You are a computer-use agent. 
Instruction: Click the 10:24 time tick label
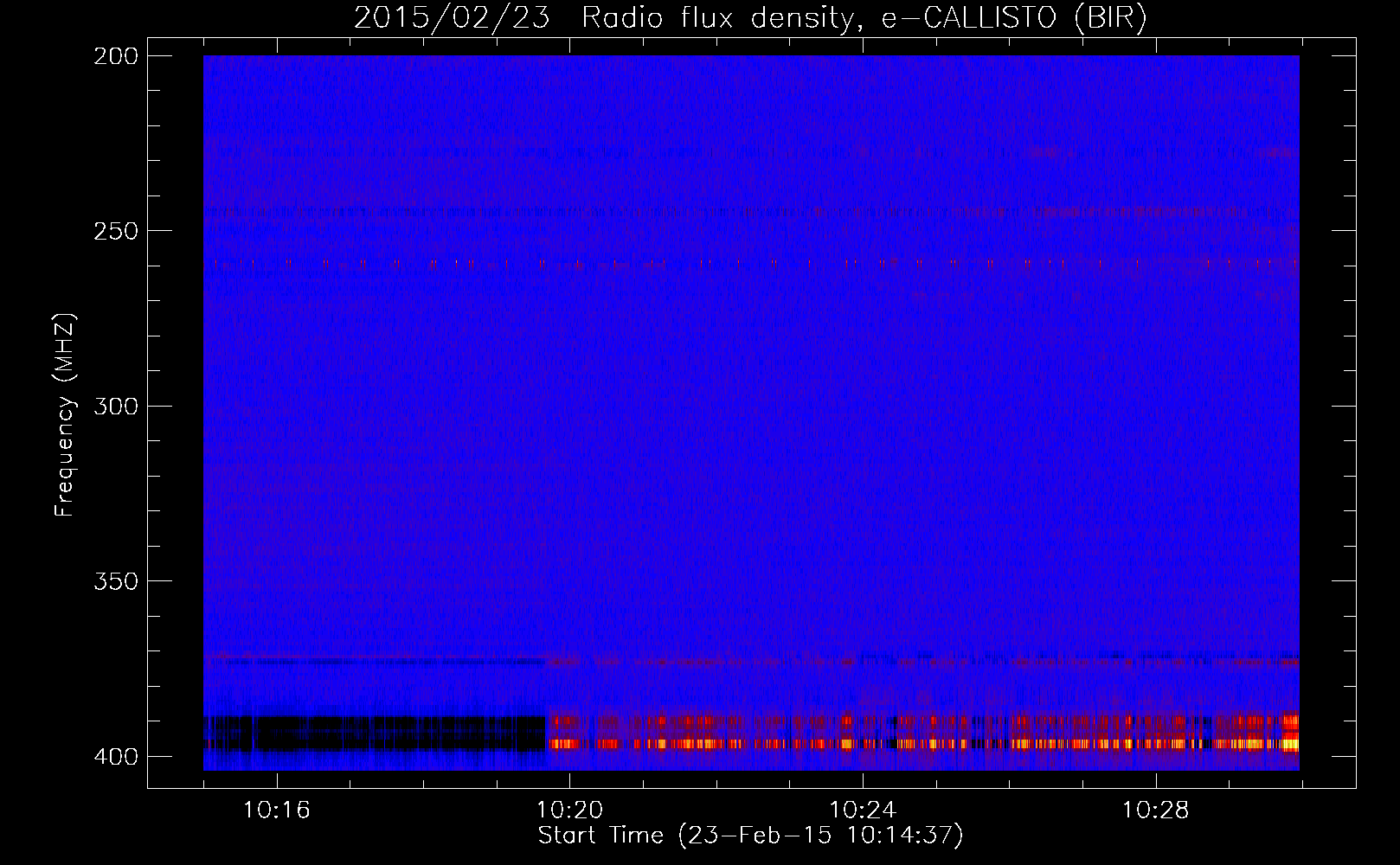click(x=863, y=811)
